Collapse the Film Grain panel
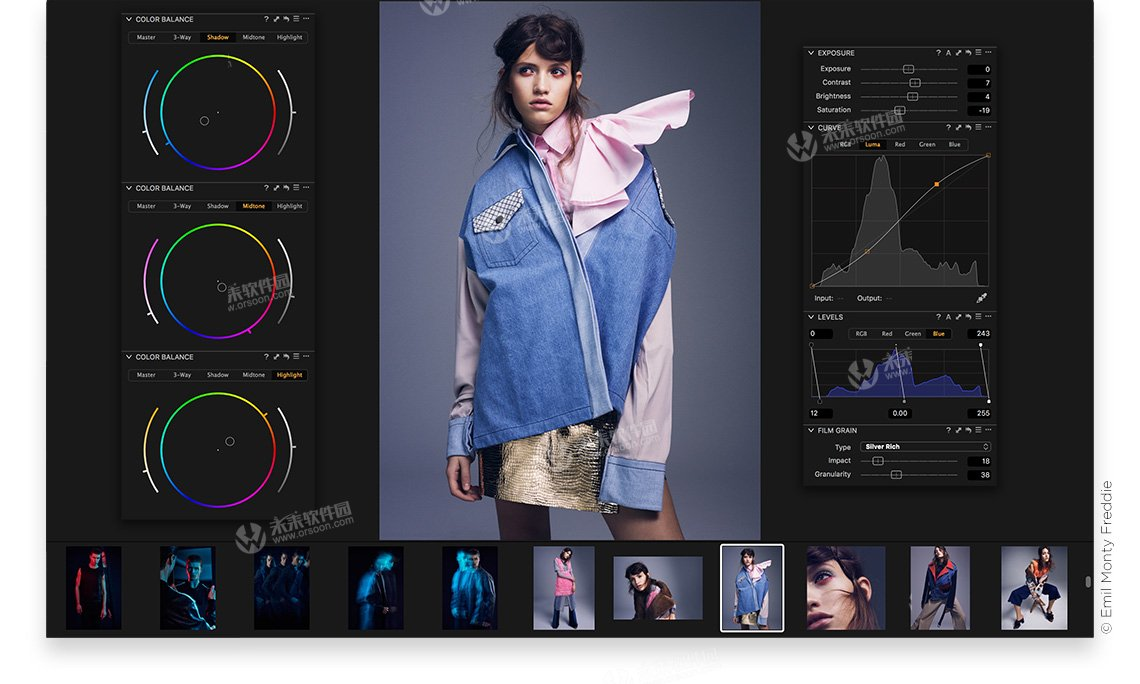This screenshot has height=684, width=1140. coord(811,430)
